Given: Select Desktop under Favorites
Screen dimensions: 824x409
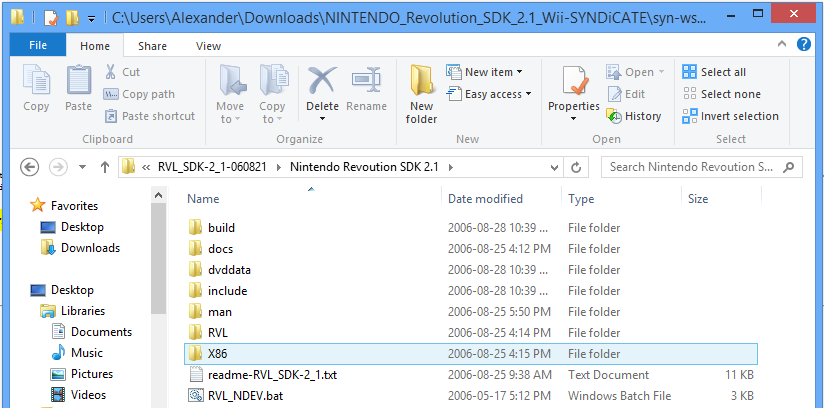Looking at the screenshot, I should pos(72,227).
